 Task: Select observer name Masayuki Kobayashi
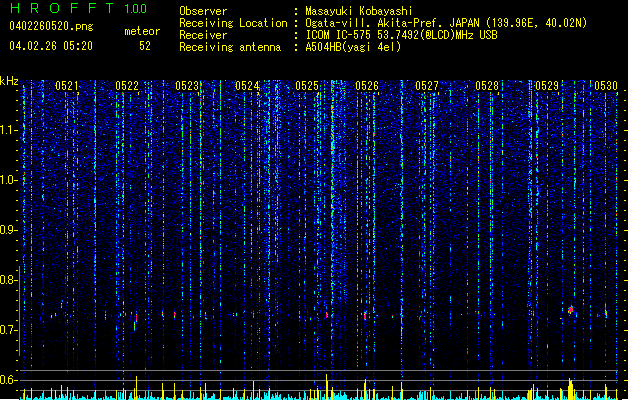359,11
